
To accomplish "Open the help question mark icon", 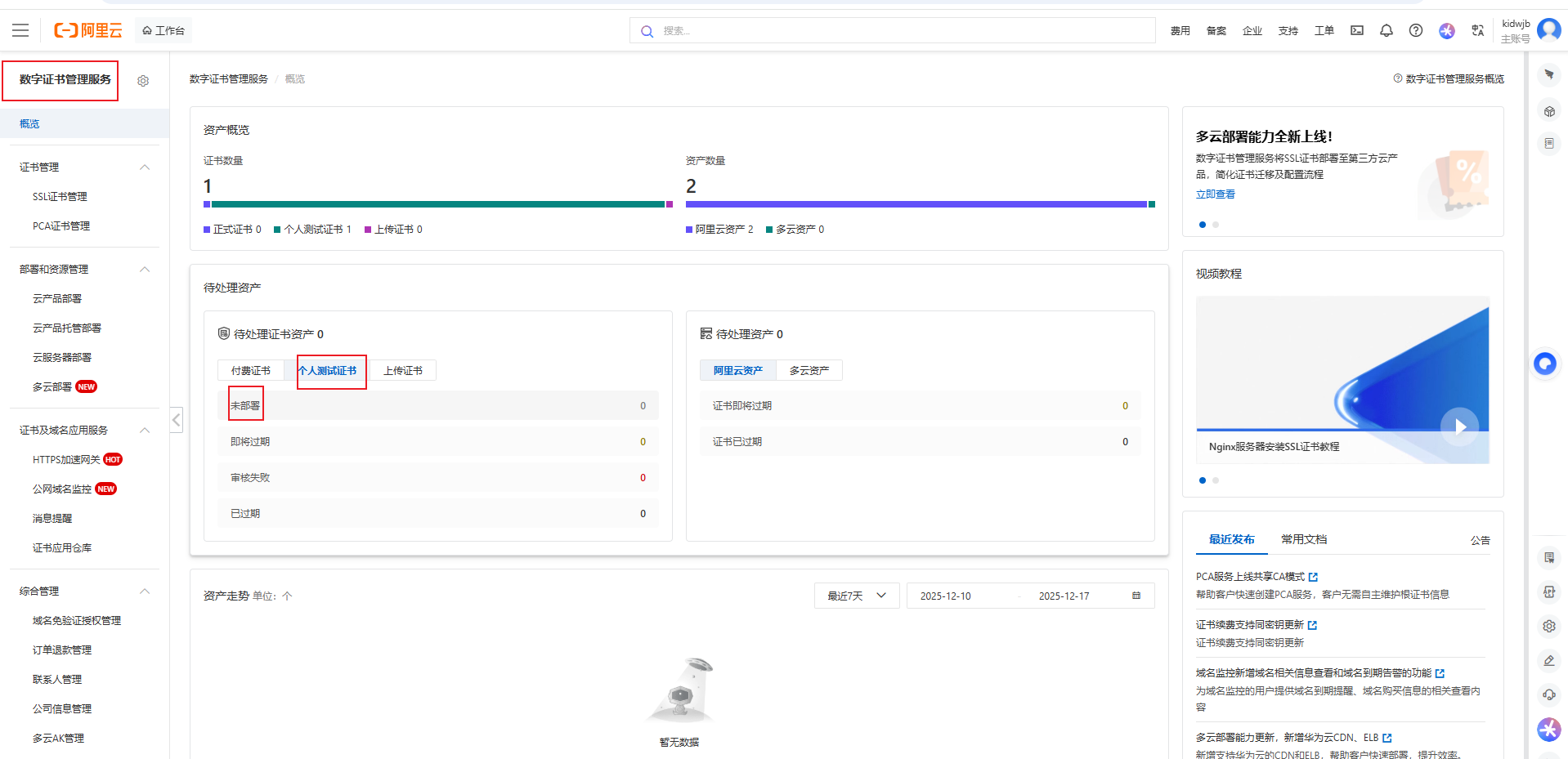I will pyautogui.click(x=1416, y=30).
